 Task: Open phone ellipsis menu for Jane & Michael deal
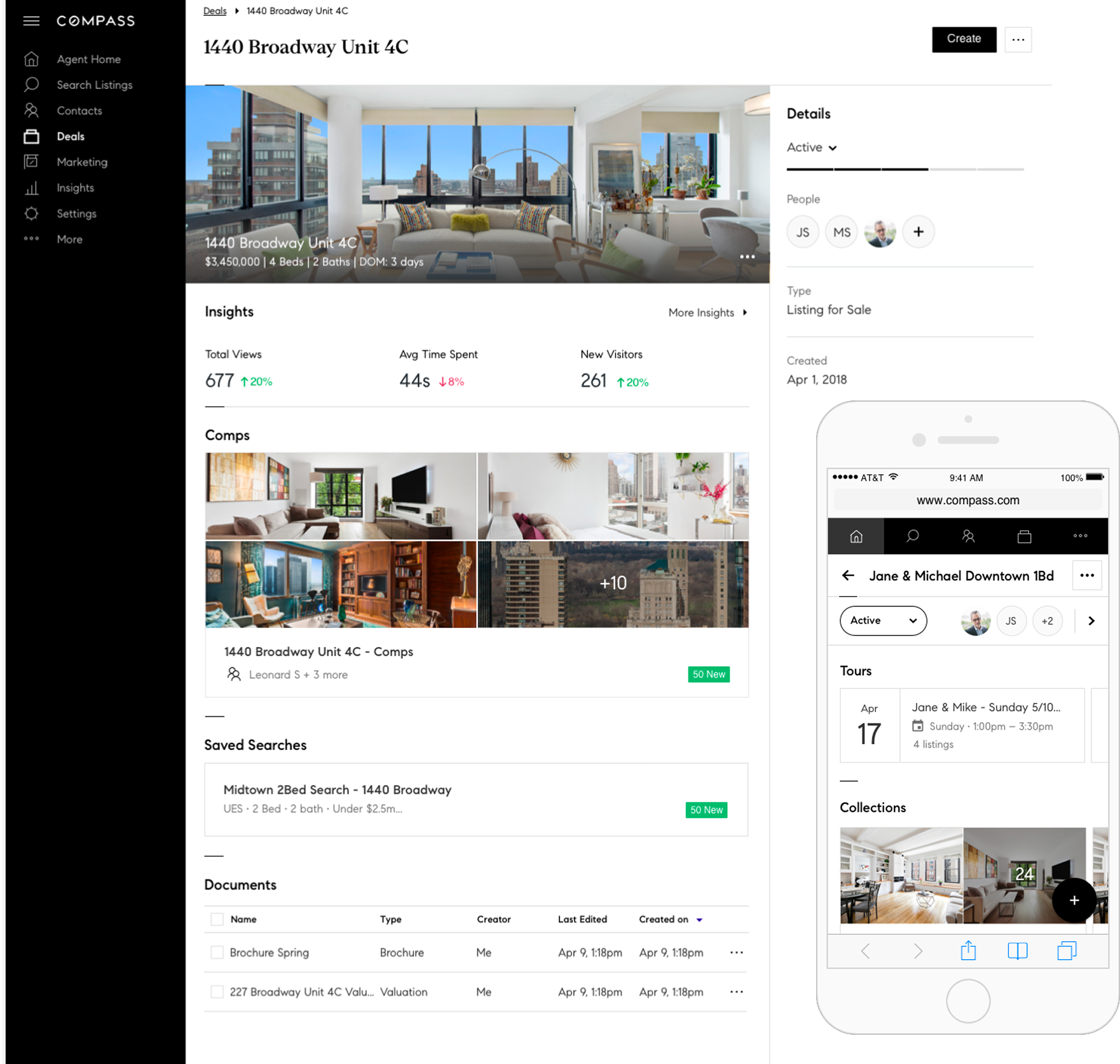(x=1087, y=575)
